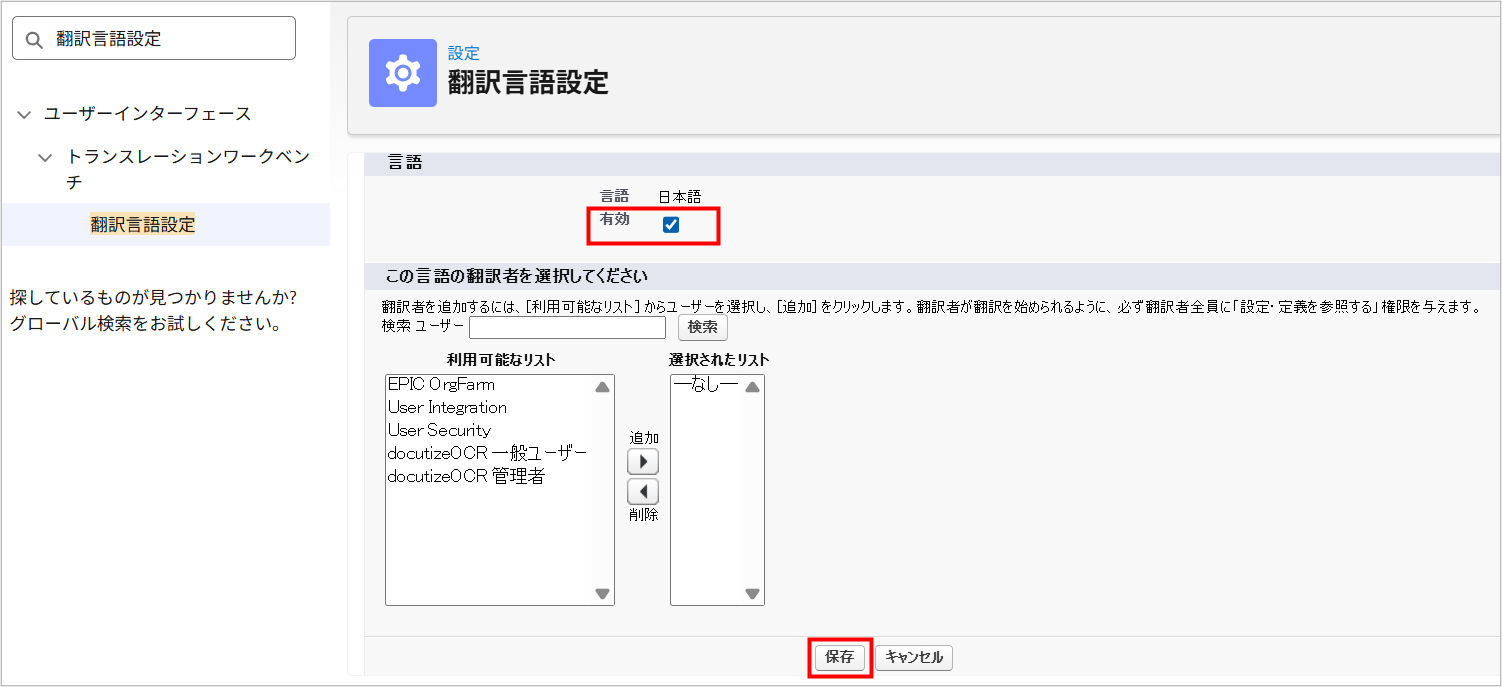Click the 検索 button next to the user field
The width and height of the screenshot is (1502, 687).
702,327
